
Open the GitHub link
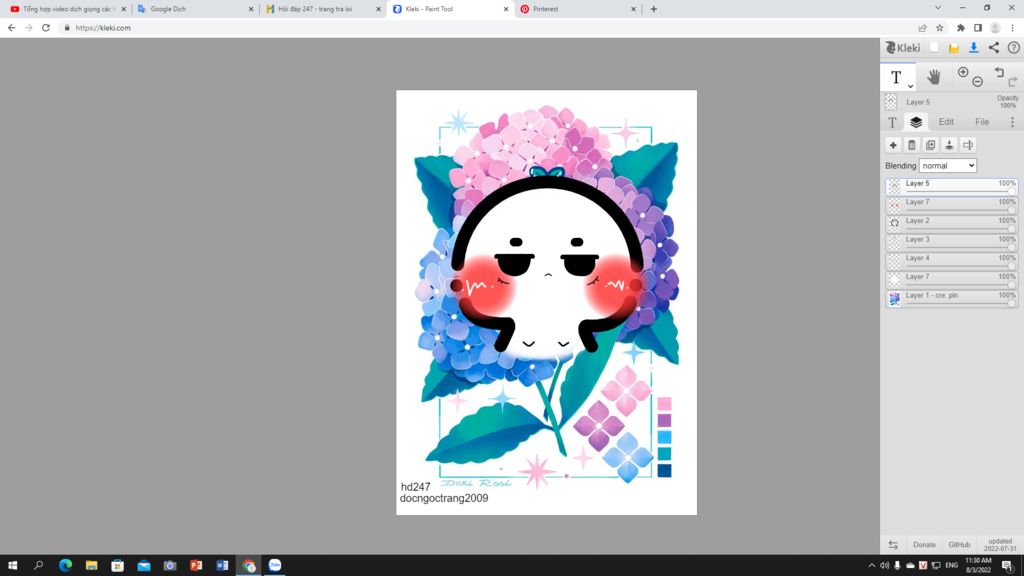(x=959, y=545)
